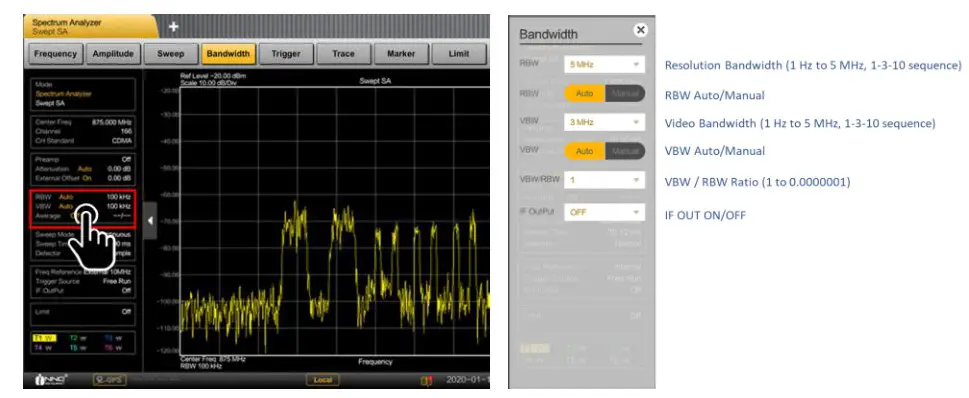Select trace T2 in trace legend

(78, 338)
